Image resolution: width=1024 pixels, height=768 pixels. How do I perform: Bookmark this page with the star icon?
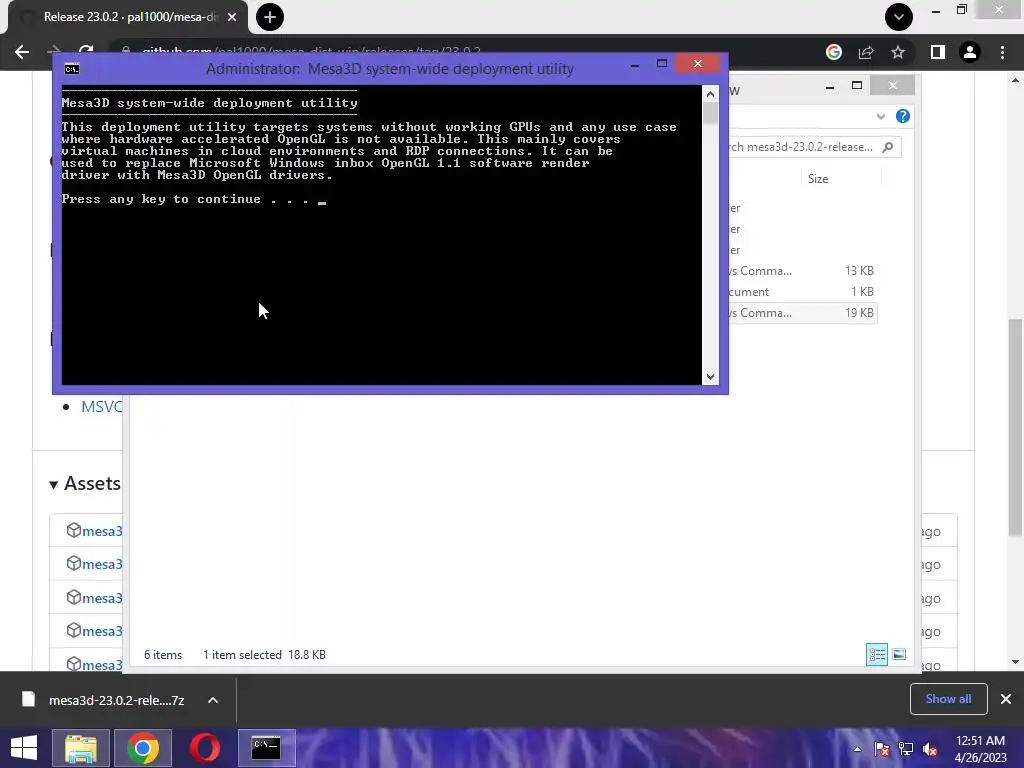[898, 52]
